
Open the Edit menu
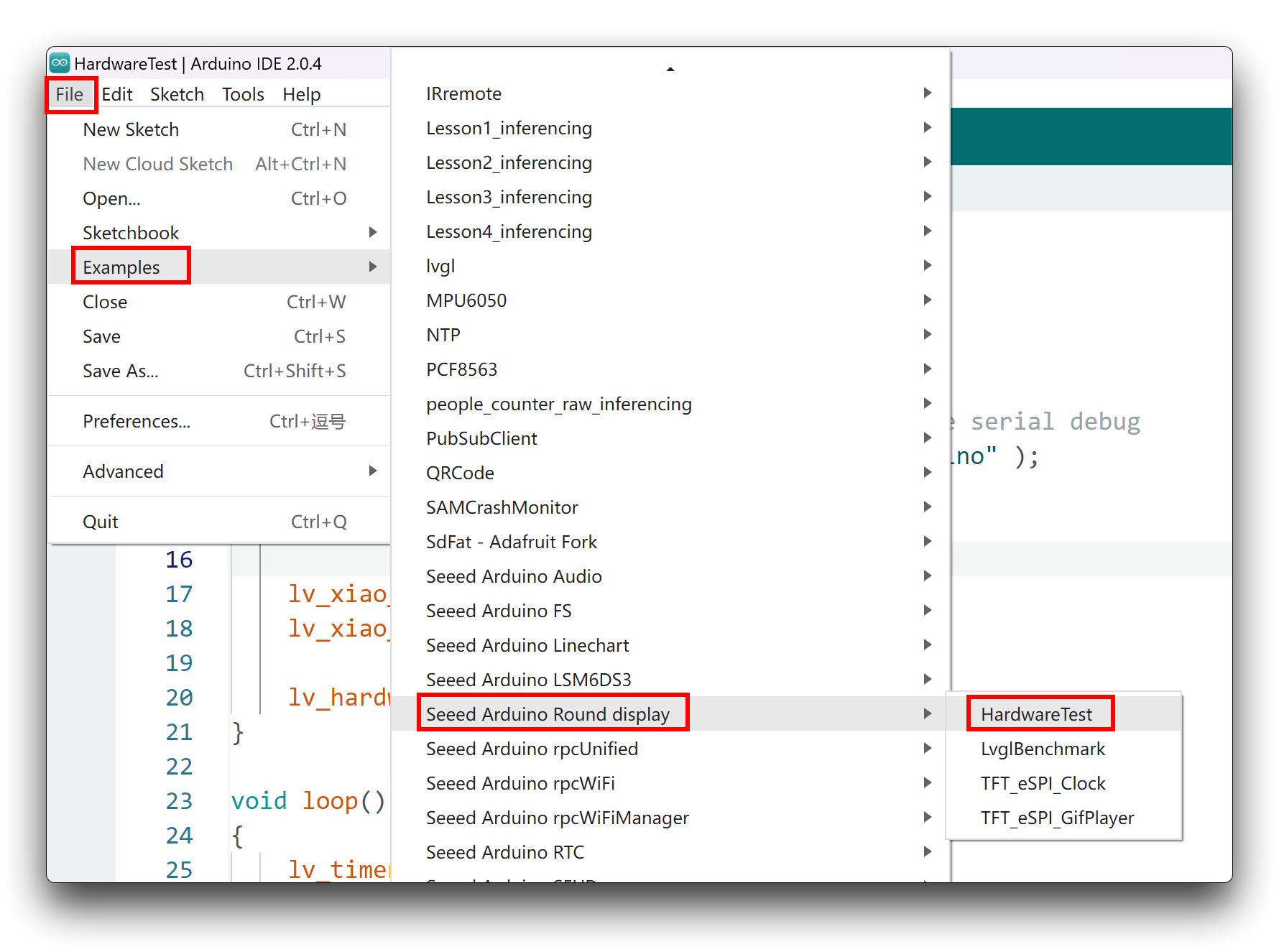117,94
